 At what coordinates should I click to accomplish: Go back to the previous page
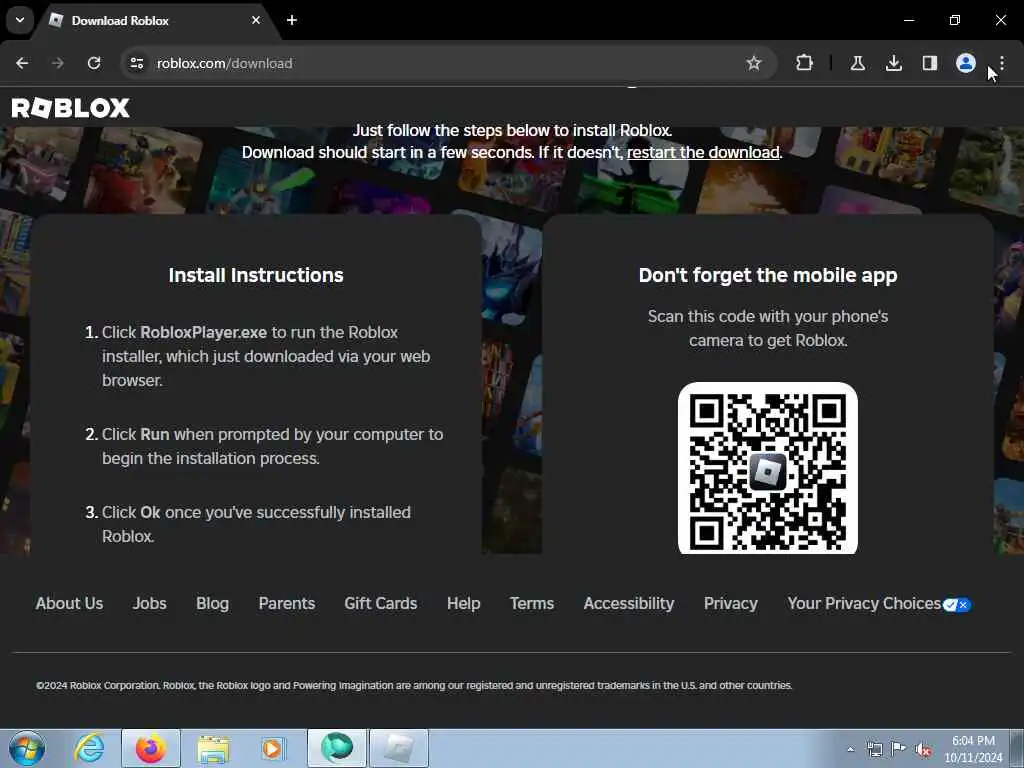[22, 63]
